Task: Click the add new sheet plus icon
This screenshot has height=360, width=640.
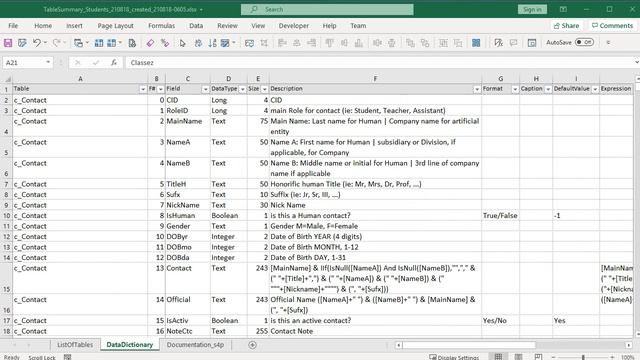Action: pyautogui.click(x=252, y=345)
